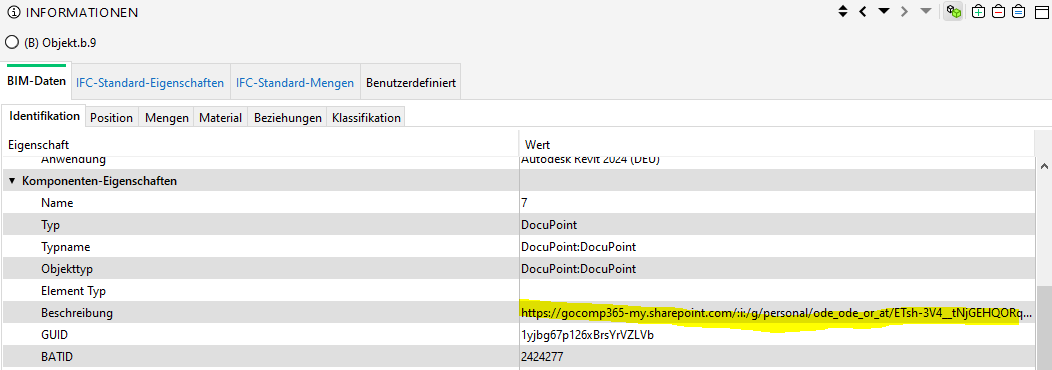Select the Identifikation sub-tab
1052x370 pixels.
pyautogui.click(x=44, y=115)
